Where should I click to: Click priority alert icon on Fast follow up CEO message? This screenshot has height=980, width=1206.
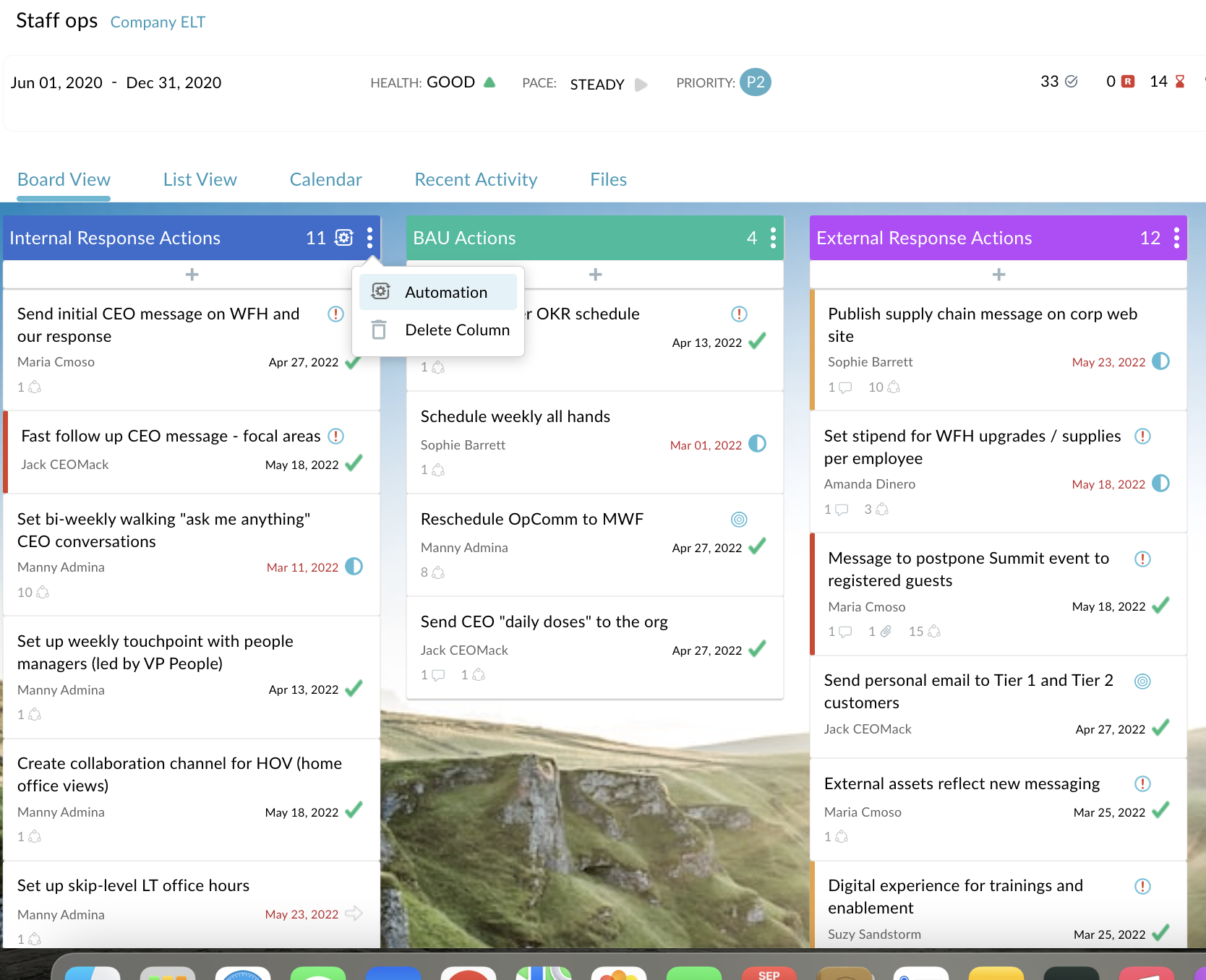pos(335,436)
